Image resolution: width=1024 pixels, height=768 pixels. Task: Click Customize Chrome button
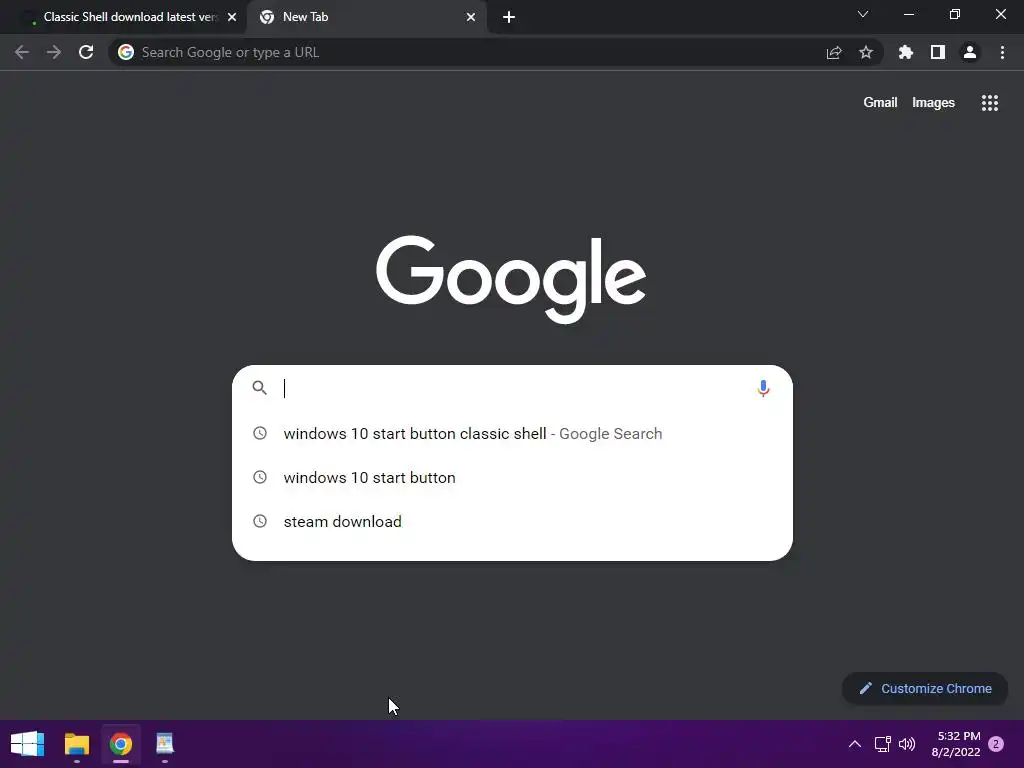pos(925,688)
